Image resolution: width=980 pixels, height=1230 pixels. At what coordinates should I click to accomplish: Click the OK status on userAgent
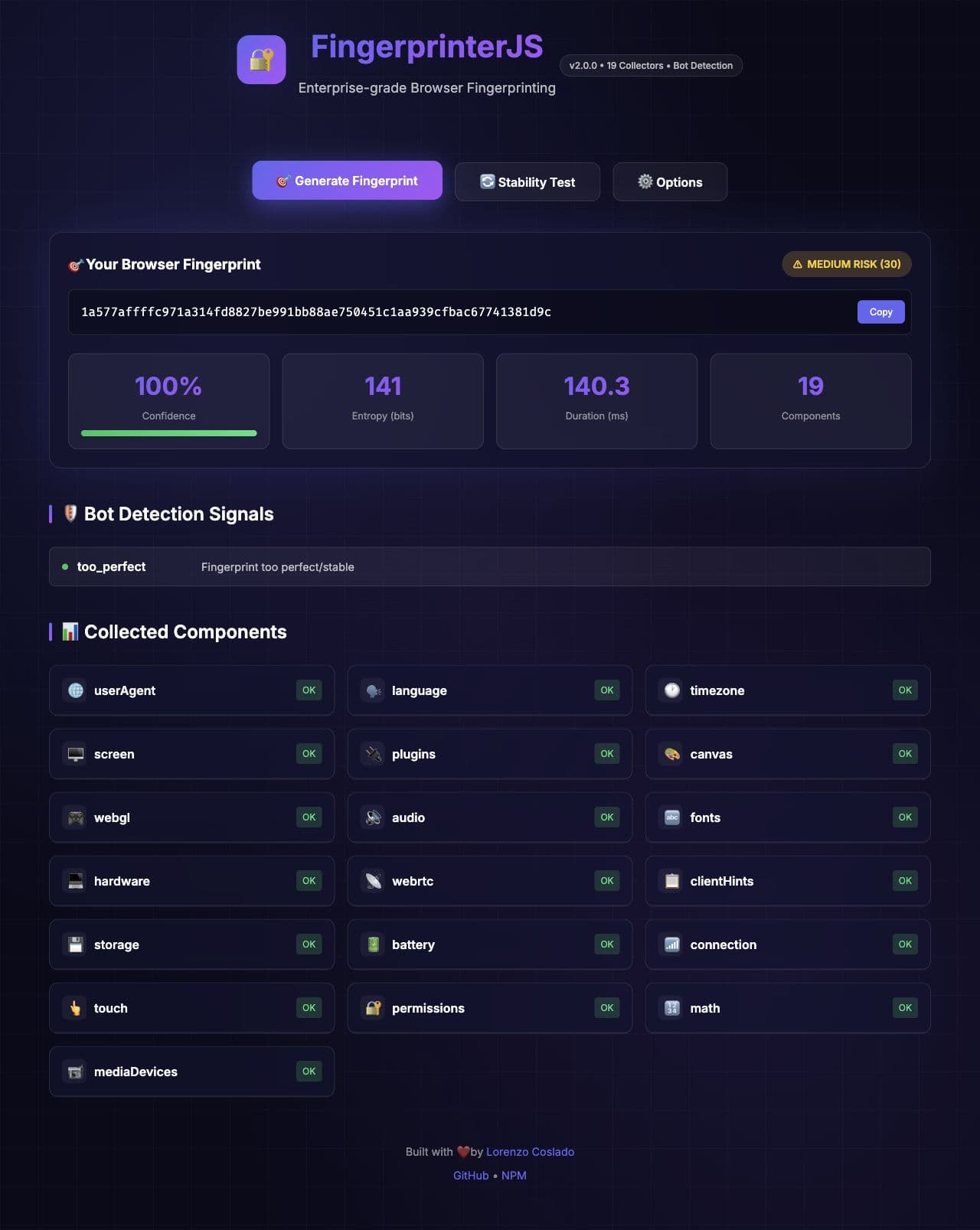309,690
